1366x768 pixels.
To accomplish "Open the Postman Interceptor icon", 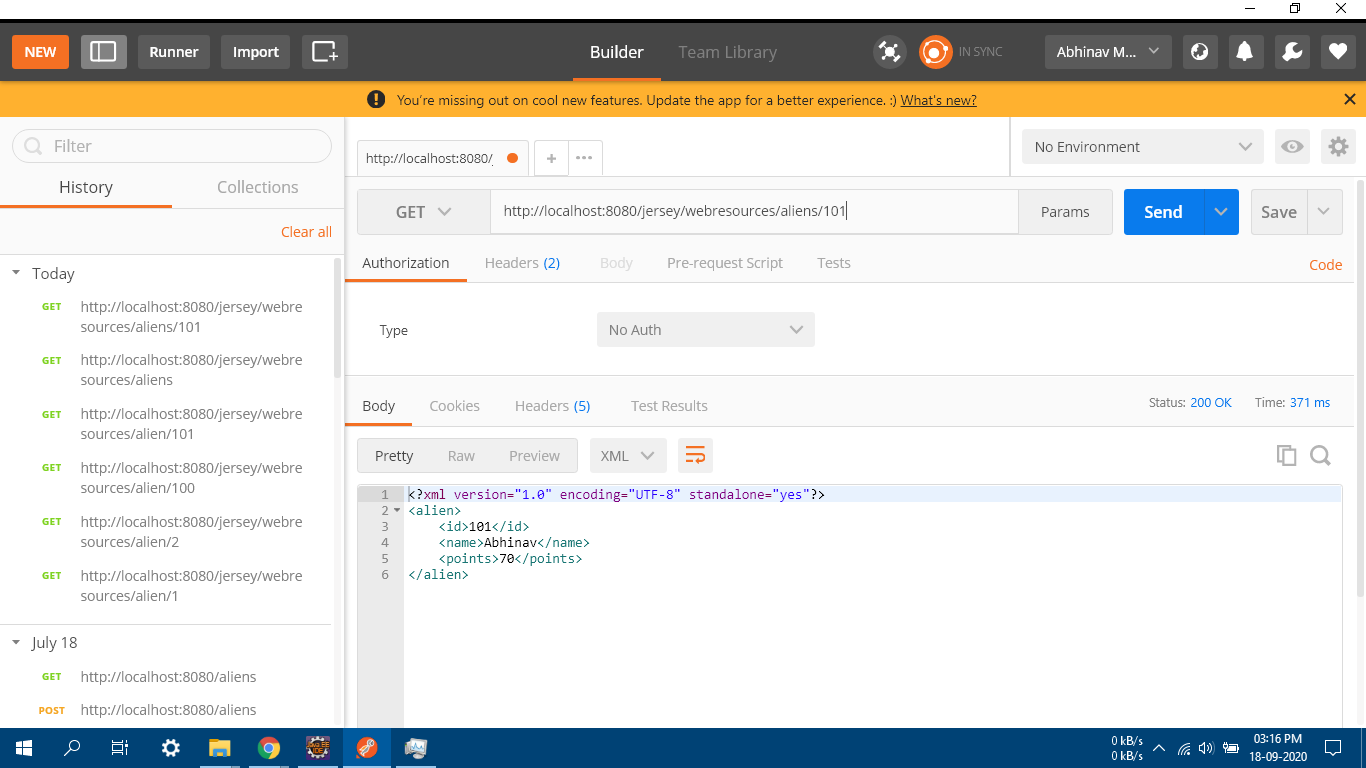I will pyautogui.click(x=889, y=51).
